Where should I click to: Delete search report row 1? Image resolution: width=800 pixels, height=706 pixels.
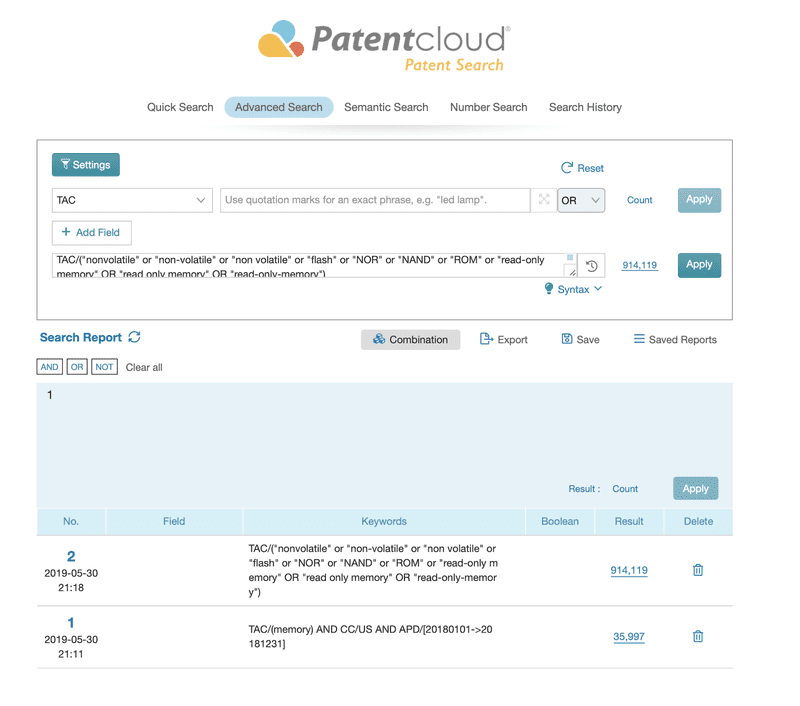[x=698, y=637]
